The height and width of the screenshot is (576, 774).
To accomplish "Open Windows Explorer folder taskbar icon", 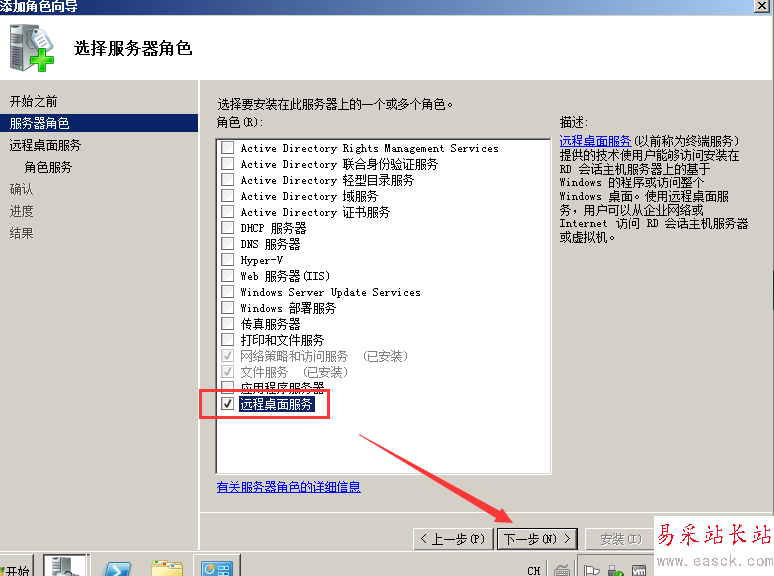I will click(x=167, y=568).
